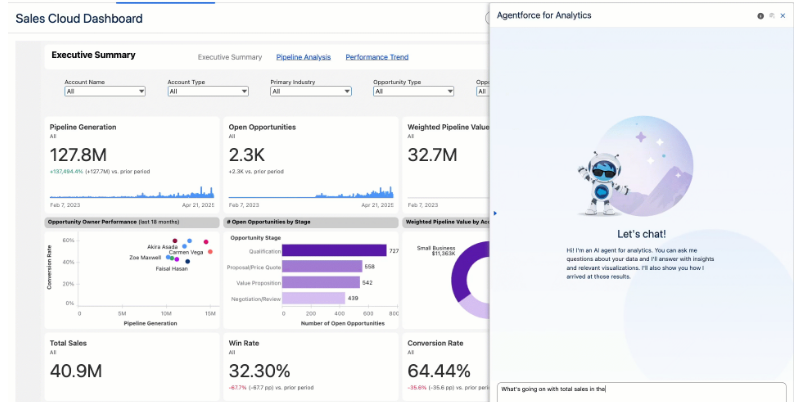
Task: Open the Opportunity Type filter dropdown
Action: click(413, 91)
